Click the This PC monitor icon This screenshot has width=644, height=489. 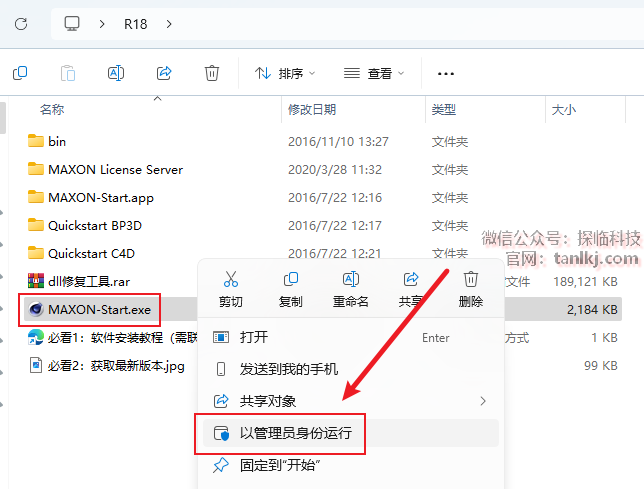point(72,24)
